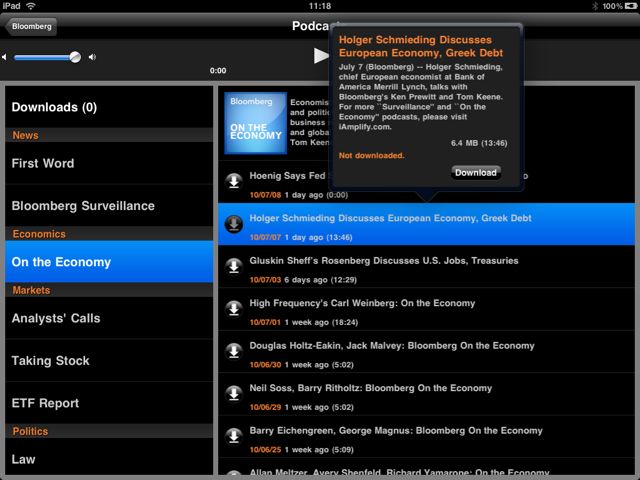Download the Barry Eichengreen episode
The width and height of the screenshot is (640, 480).
coord(234,436)
